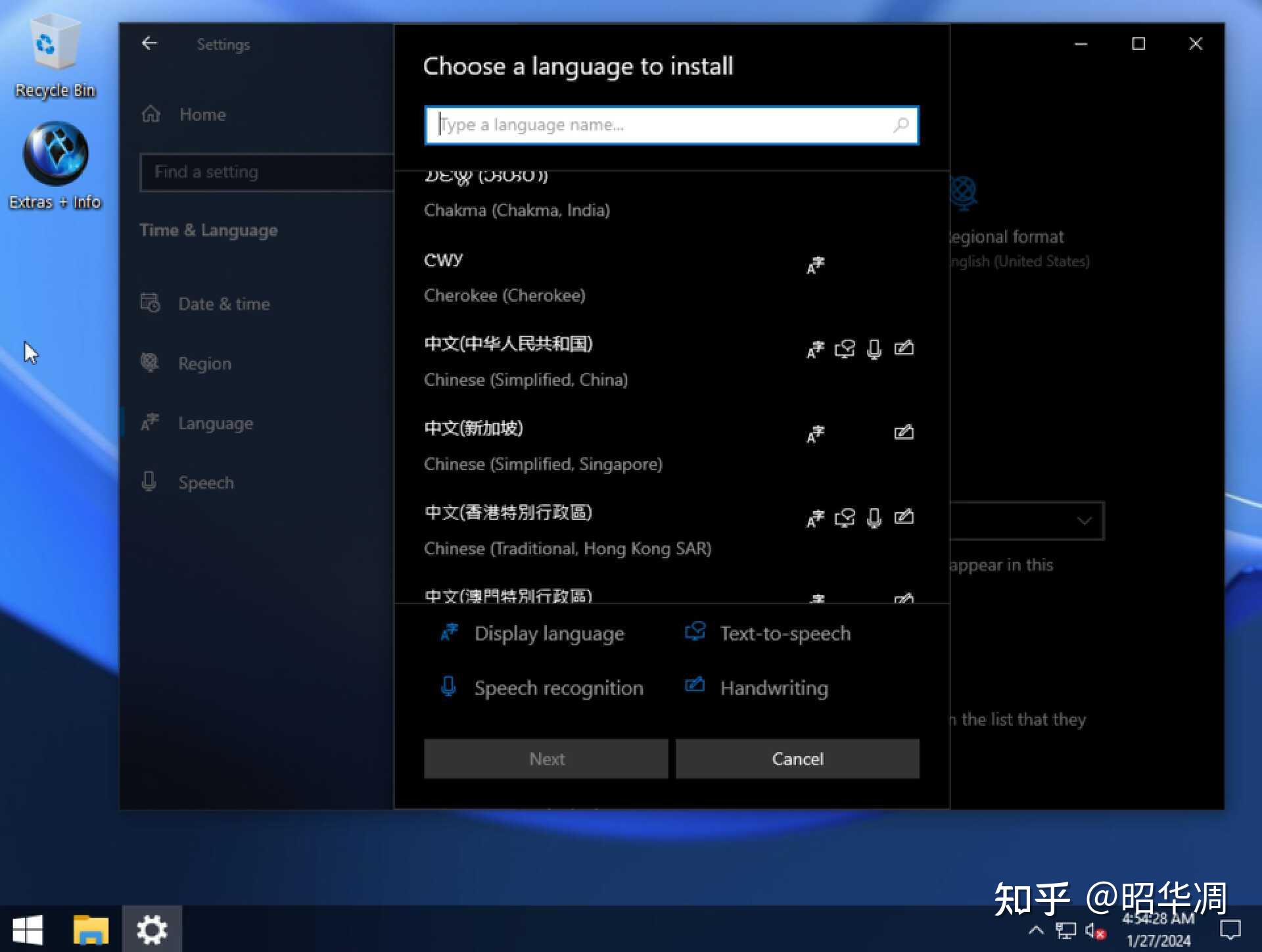Open Date & time settings page
The image size is (1262, 952).
click(223, 304)
